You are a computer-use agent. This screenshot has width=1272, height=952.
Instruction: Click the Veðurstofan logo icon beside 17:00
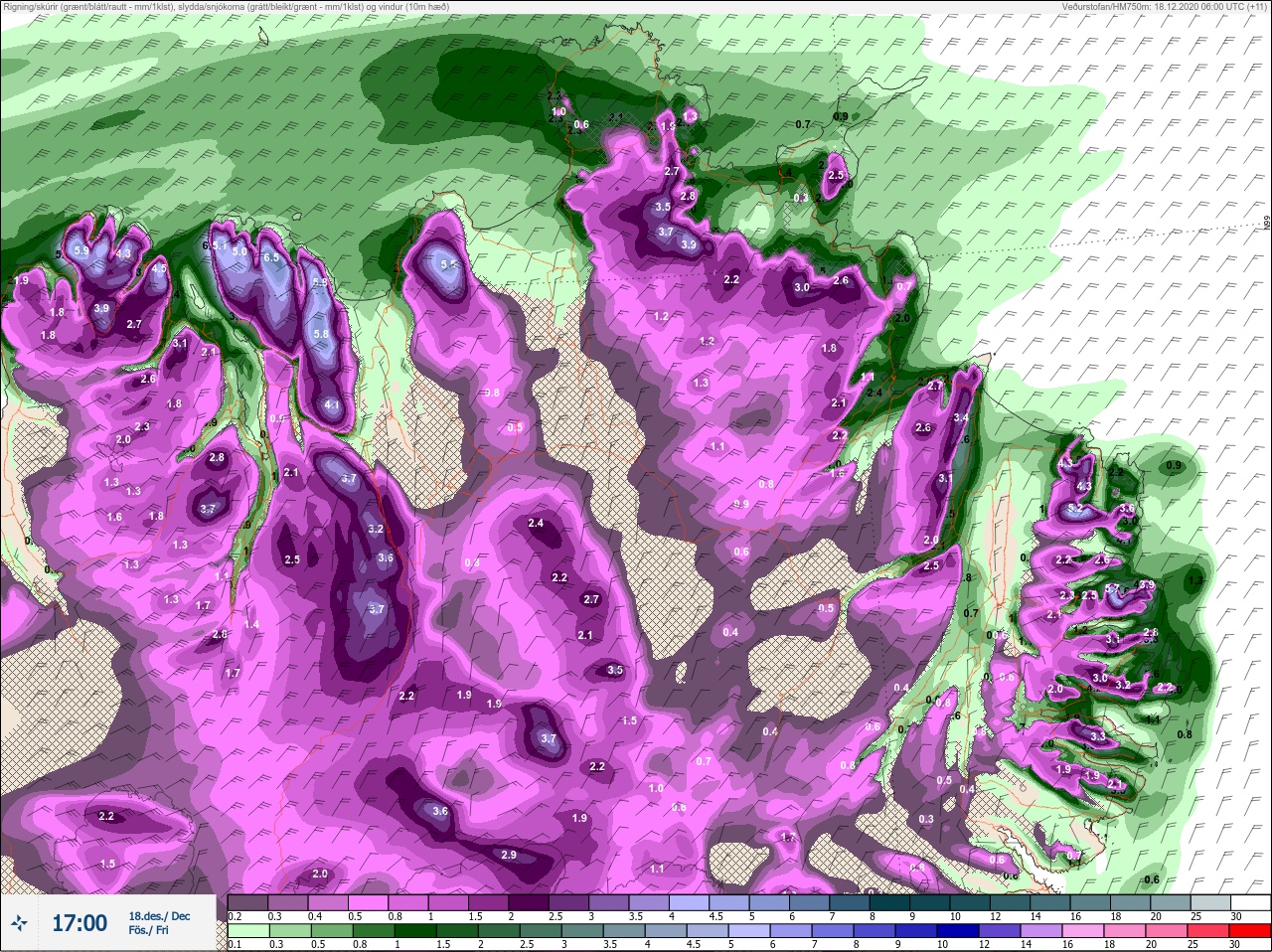(x=20, y=923)
